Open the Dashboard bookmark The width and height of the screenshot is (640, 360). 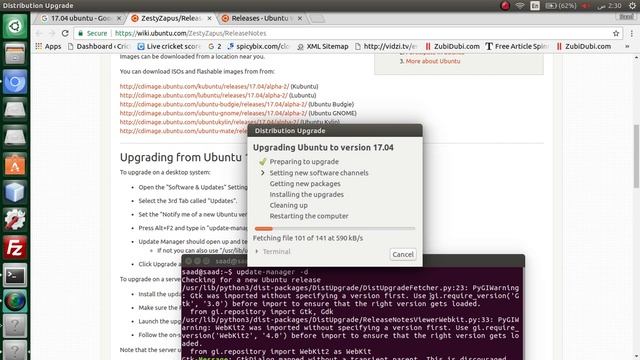point(98,46)
